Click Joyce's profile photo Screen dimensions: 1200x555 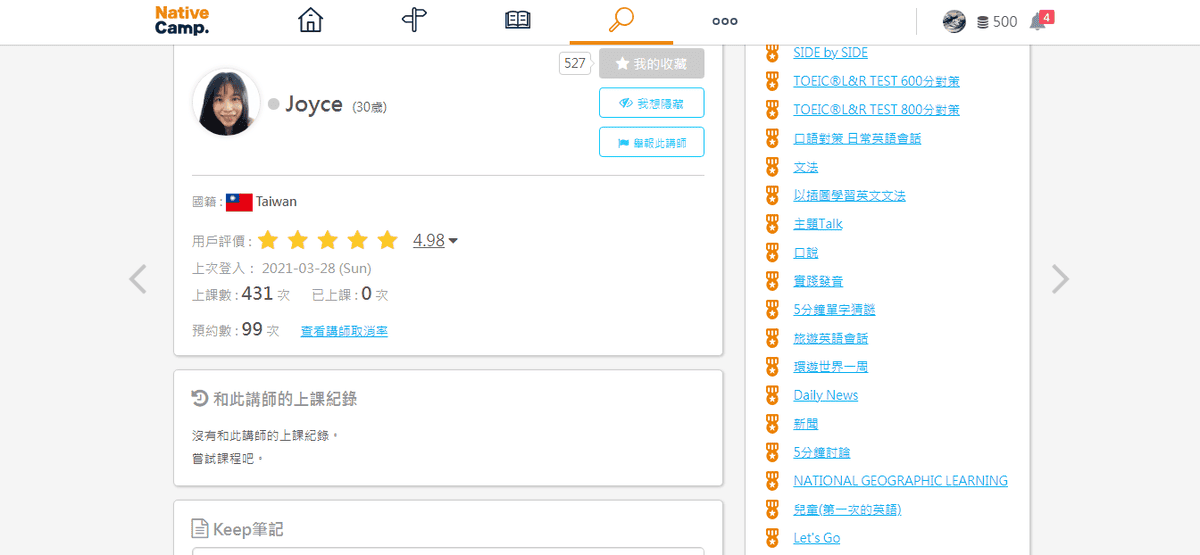pos(226,103)
